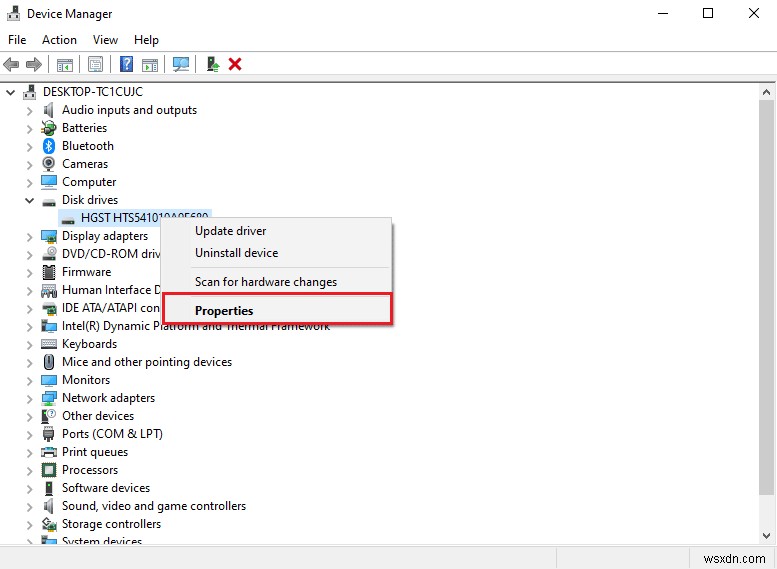Click the scrollbar down arrow
777x569 pixels.
(766, 536)
